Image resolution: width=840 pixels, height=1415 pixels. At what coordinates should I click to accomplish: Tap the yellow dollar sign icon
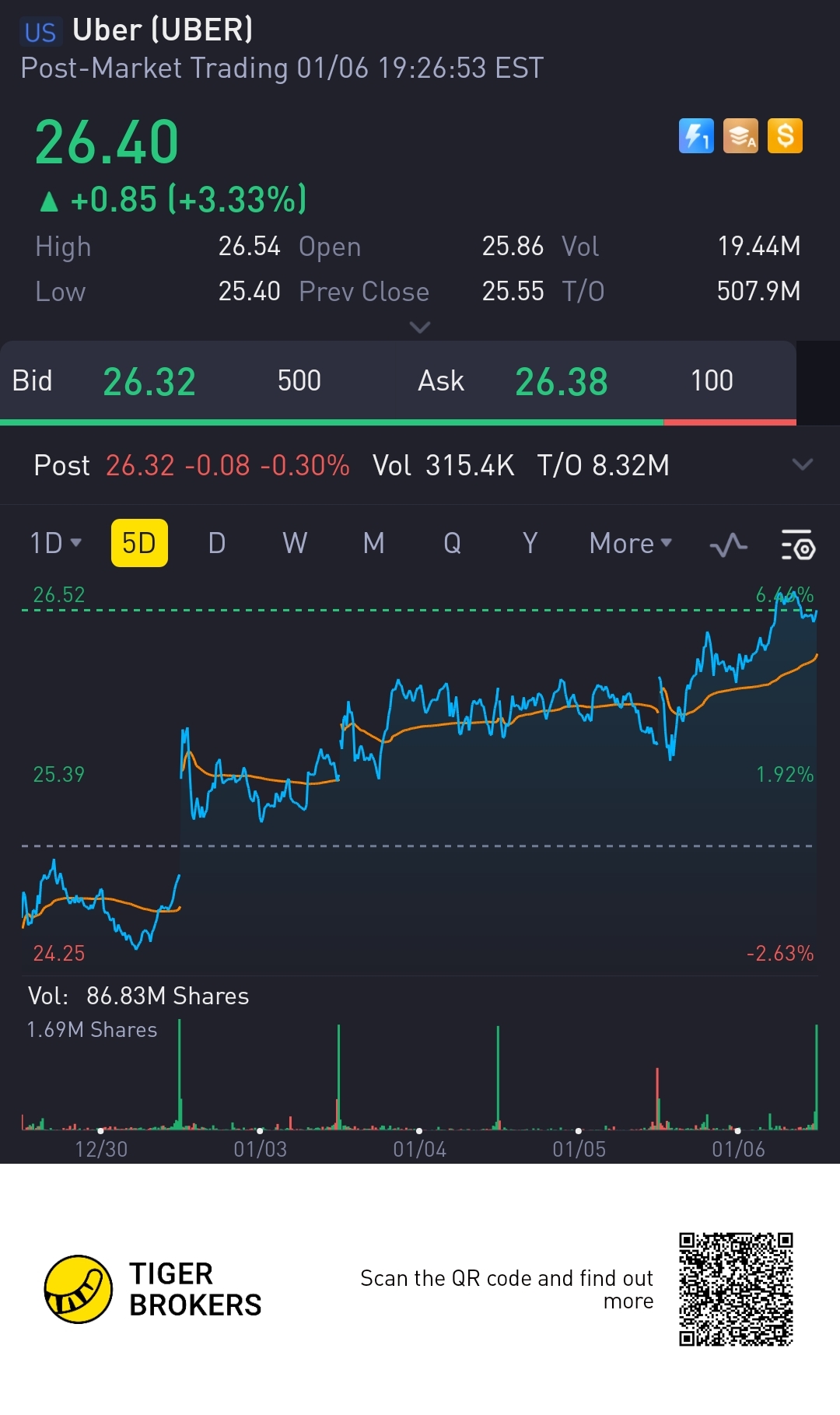(x=785, y=136)
